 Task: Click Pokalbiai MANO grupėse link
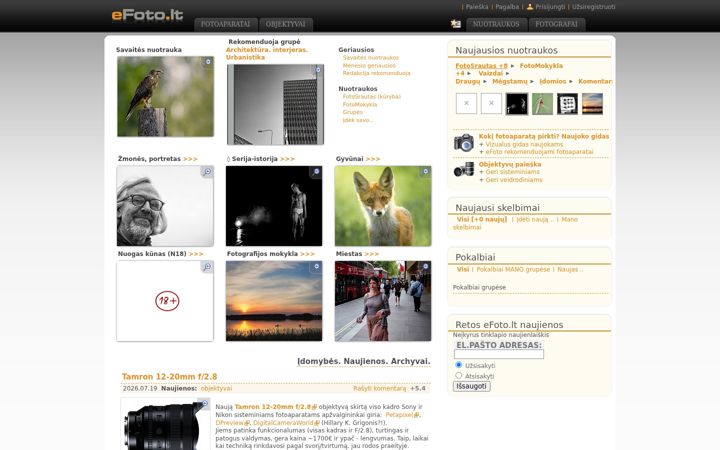[513, 270]
